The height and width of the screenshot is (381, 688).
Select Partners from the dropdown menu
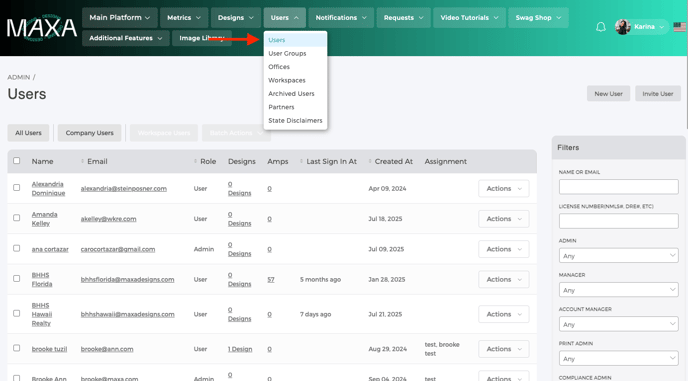click(x=295, y=107)
